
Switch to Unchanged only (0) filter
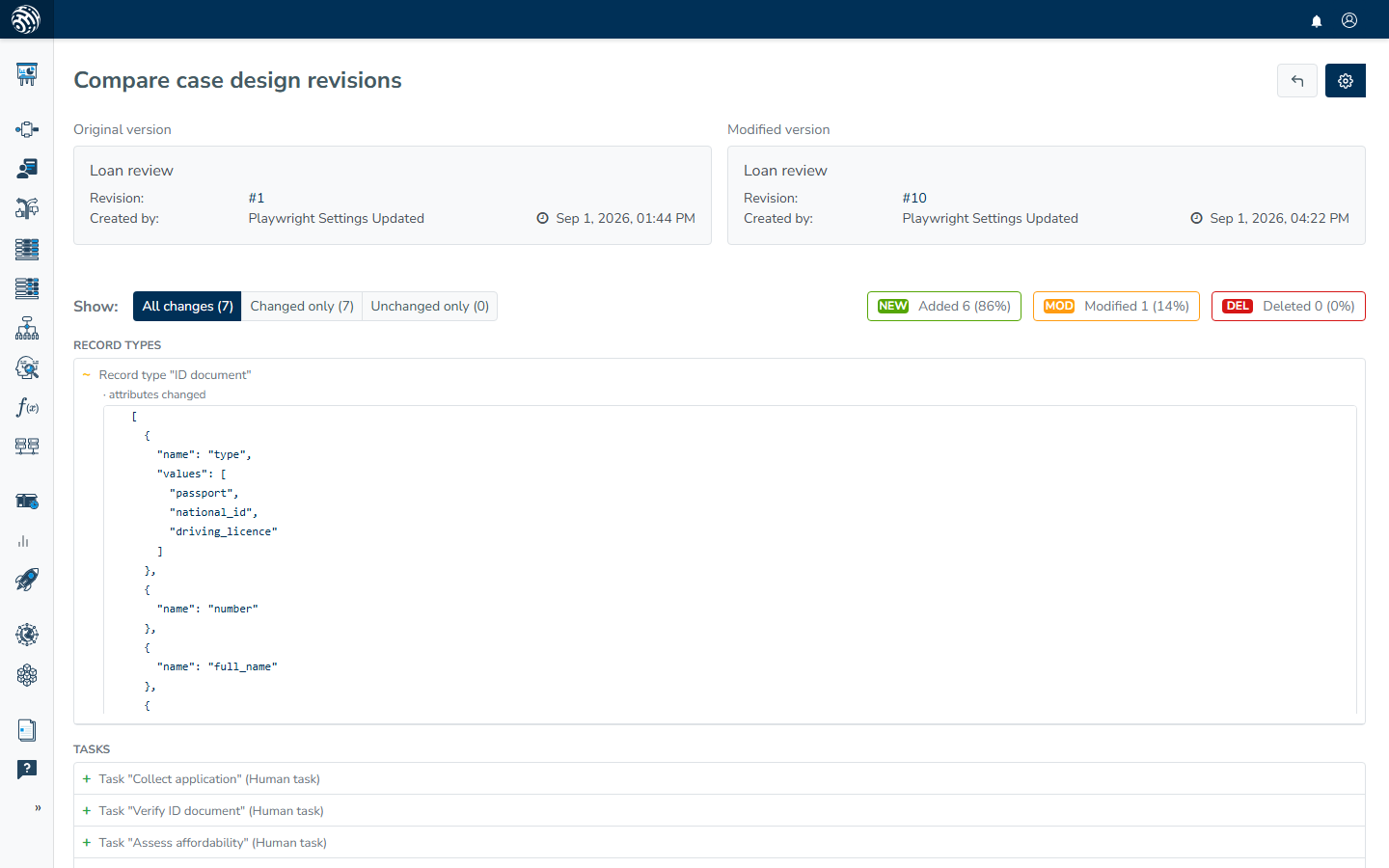[430, 306]
